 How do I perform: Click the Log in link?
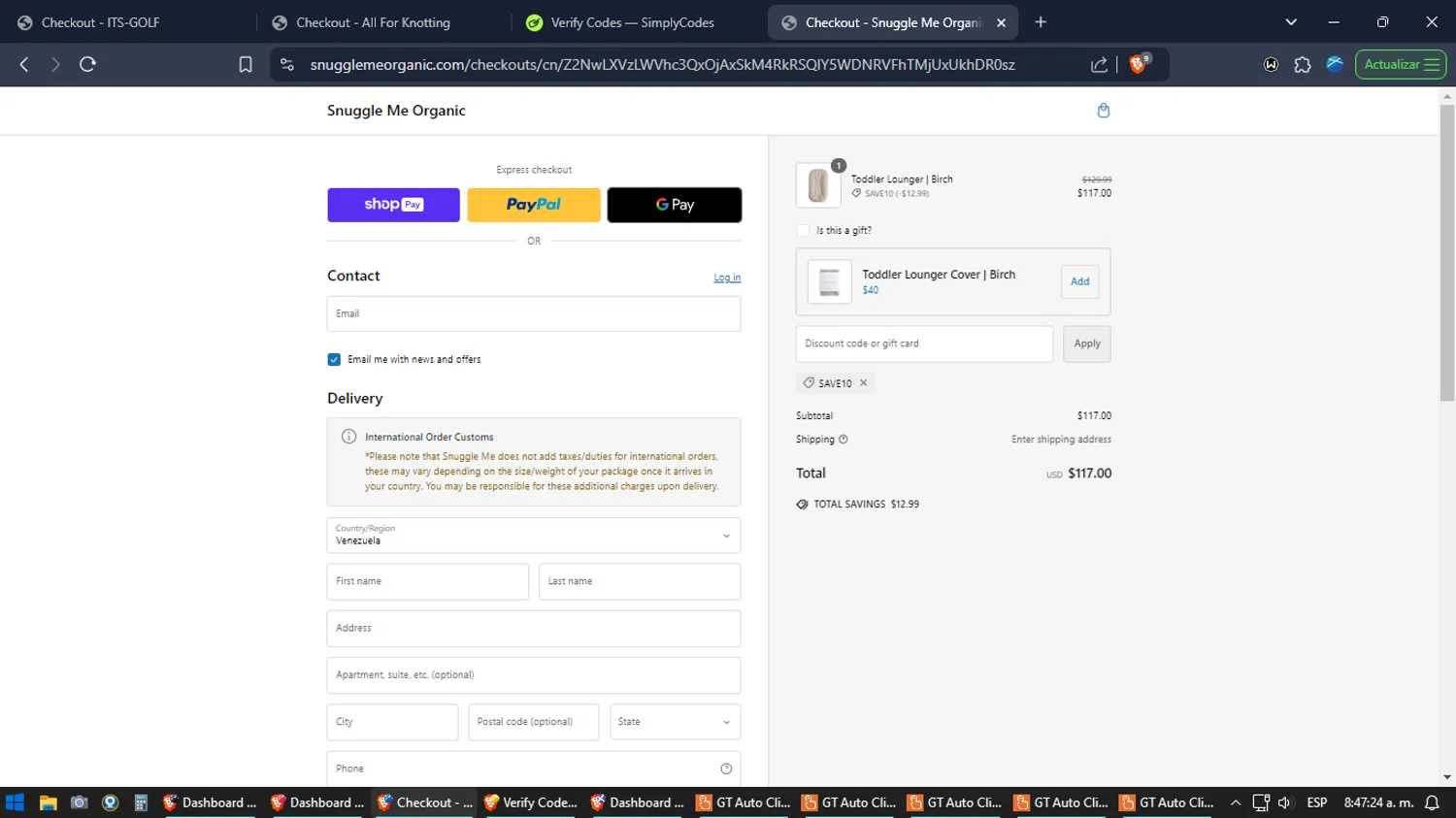(727, 278)
